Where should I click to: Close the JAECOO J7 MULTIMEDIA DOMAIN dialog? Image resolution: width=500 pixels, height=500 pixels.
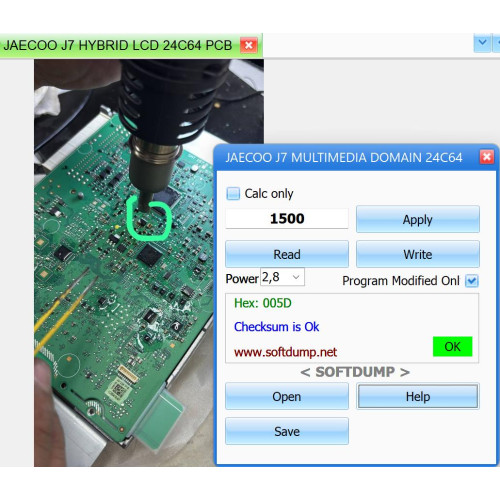487,157
